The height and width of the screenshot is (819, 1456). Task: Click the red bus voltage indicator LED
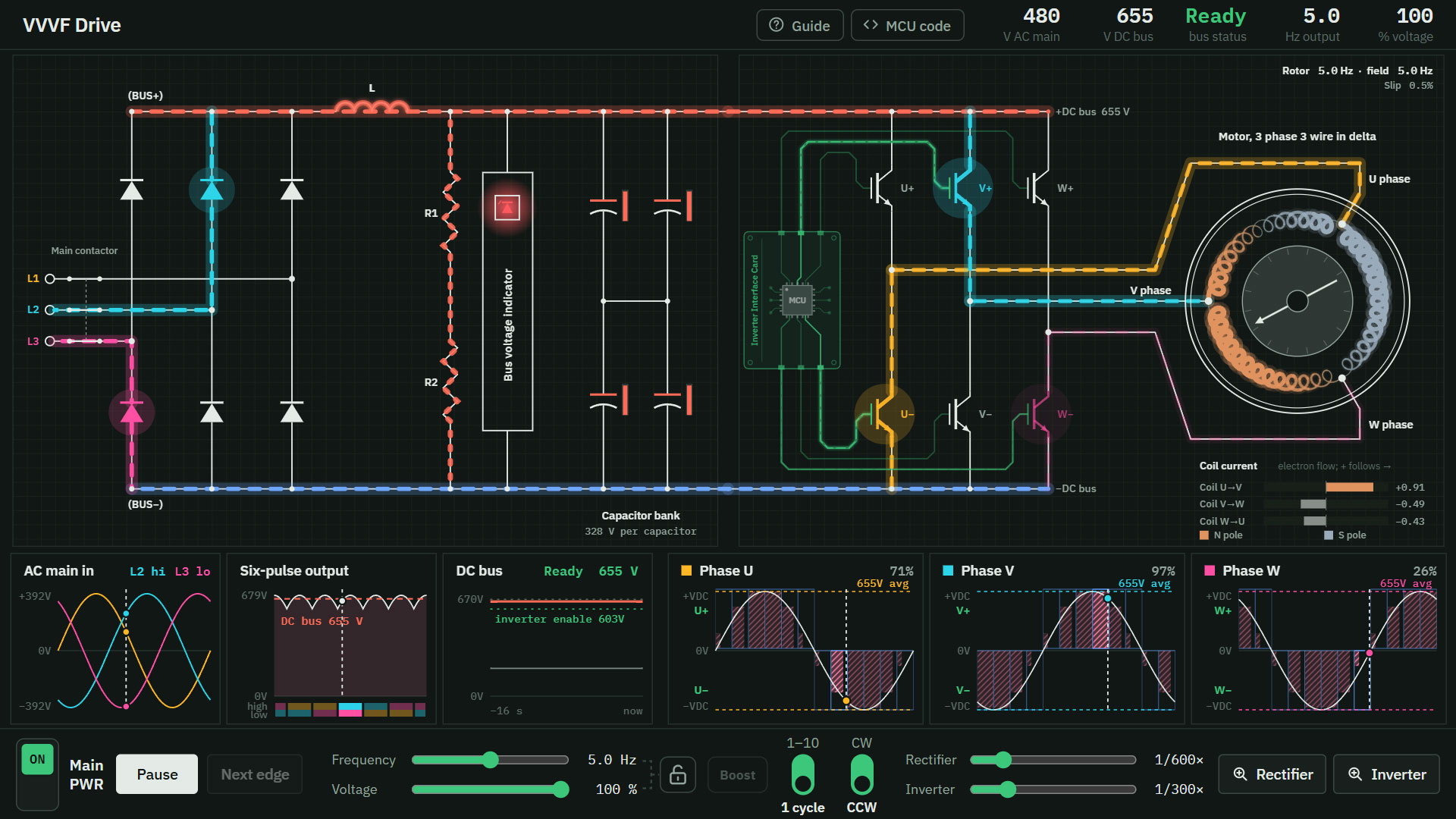tap(507, 207)
